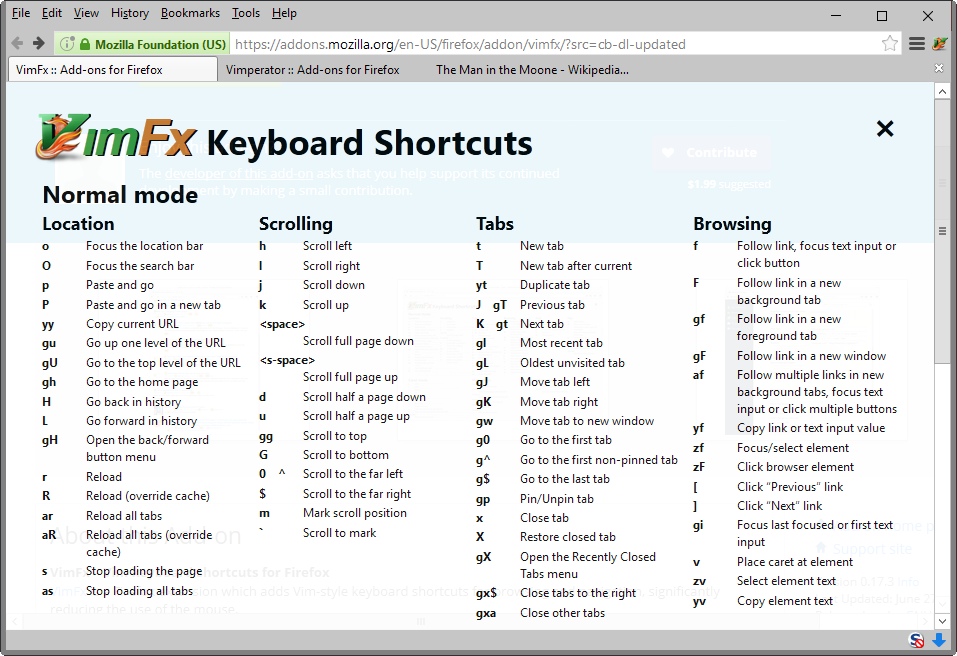The image size is (957, 656).
Task: Close the tab bar X button
Action: point(939,68)
